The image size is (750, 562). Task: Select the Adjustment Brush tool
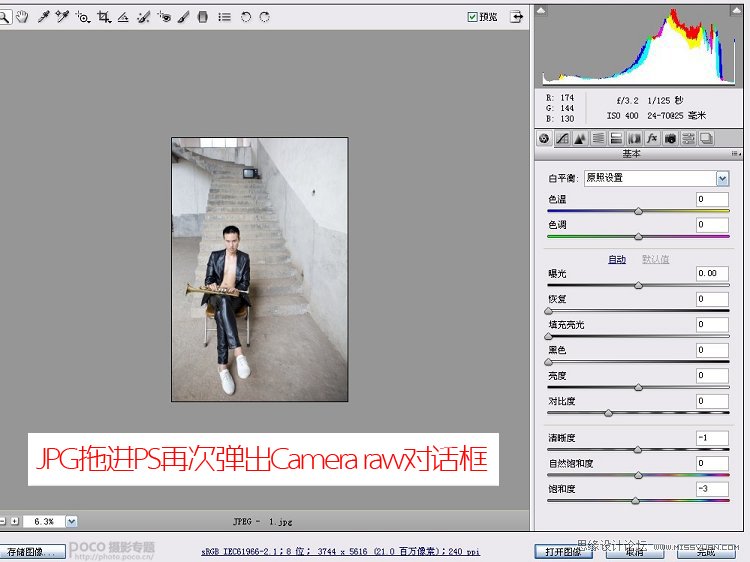pyautogui.click(x=183, y=17)
